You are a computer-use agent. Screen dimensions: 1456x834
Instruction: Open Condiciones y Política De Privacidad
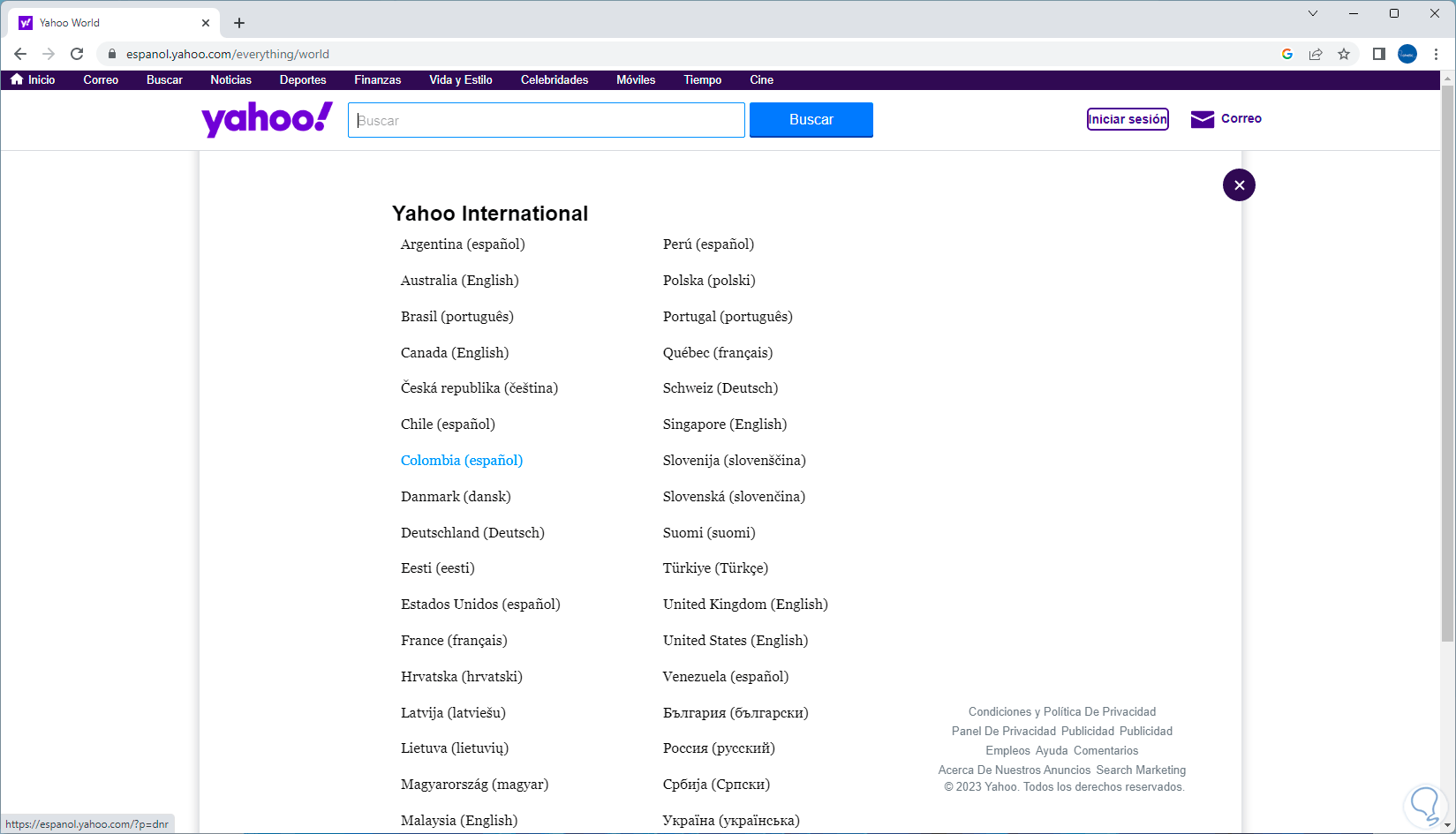1062,712
